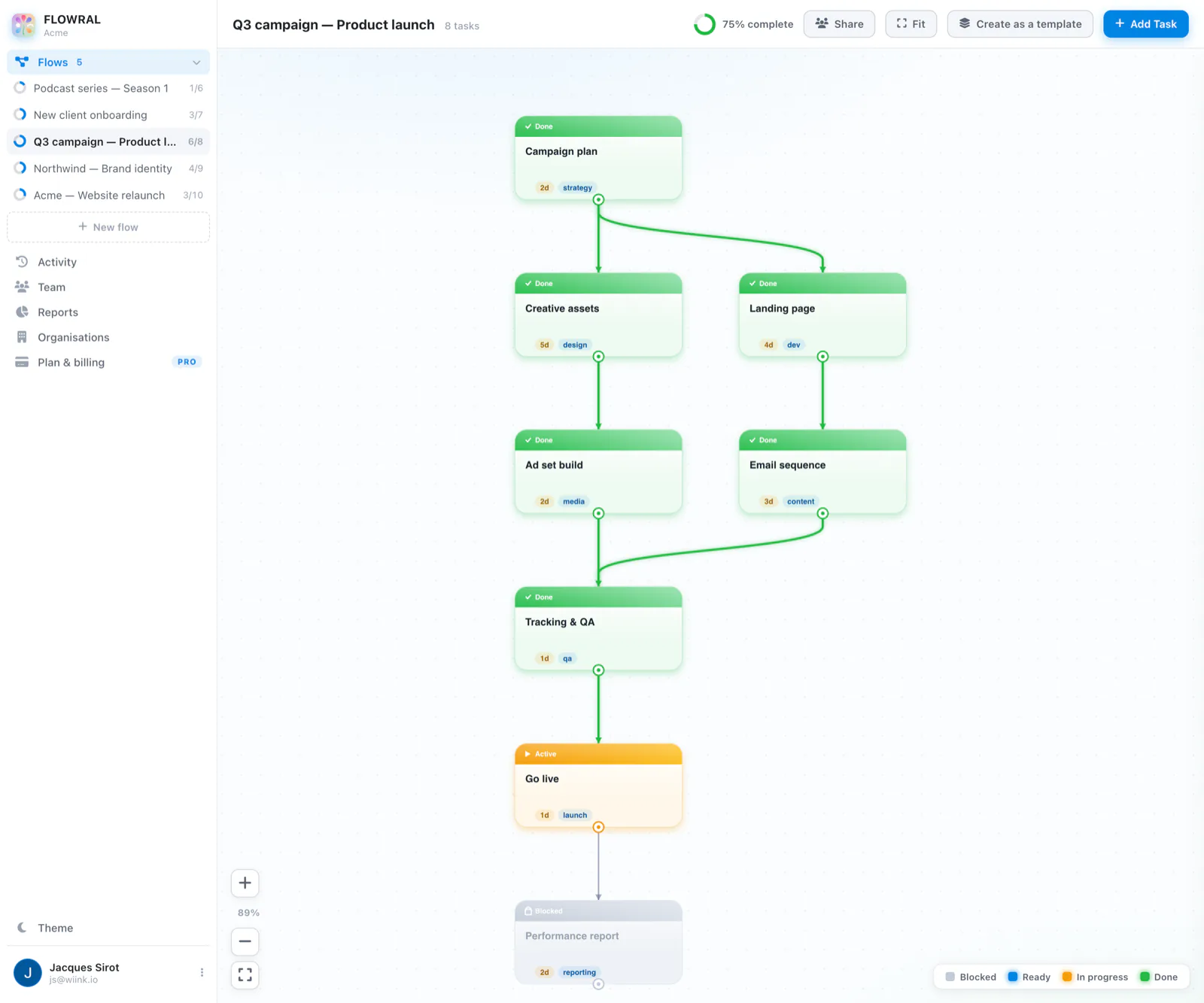Zoom out with the minus button

pyautogui.click(x=245, y=941)
